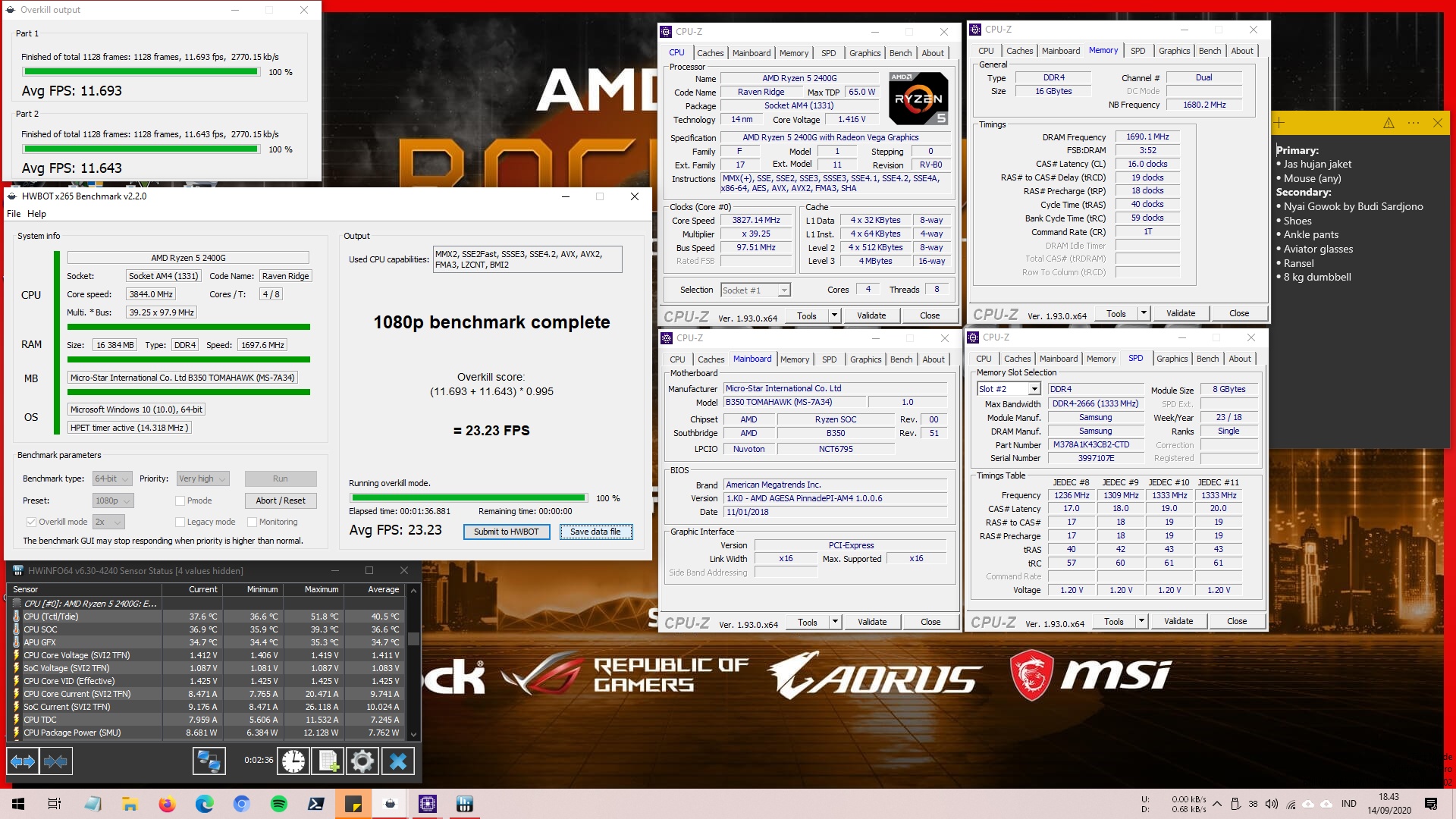Click '8 kg dumbbell' line in sticky note
Image resolution: width=1456 pixels, height=819 pixels.
pyautogui.click(x=1317, y=277)
